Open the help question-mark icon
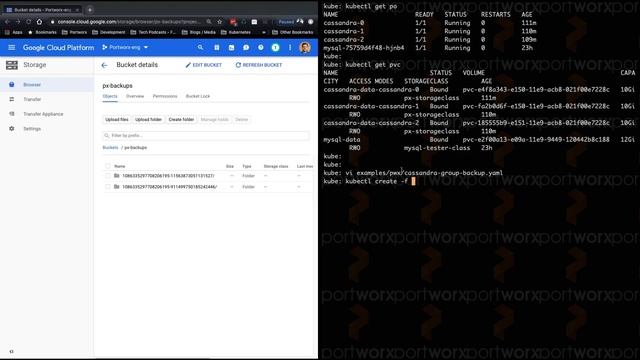640x360 pixels. tap(261, 47)
